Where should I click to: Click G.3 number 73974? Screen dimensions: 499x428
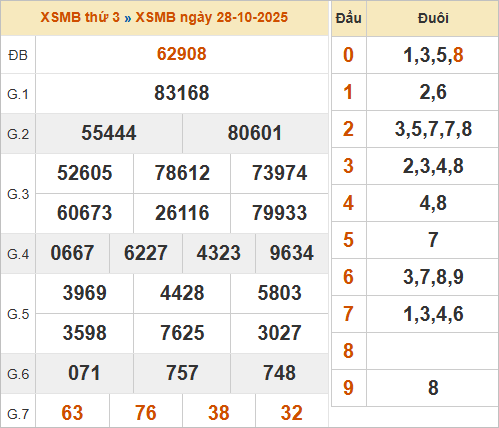(279, 173)
